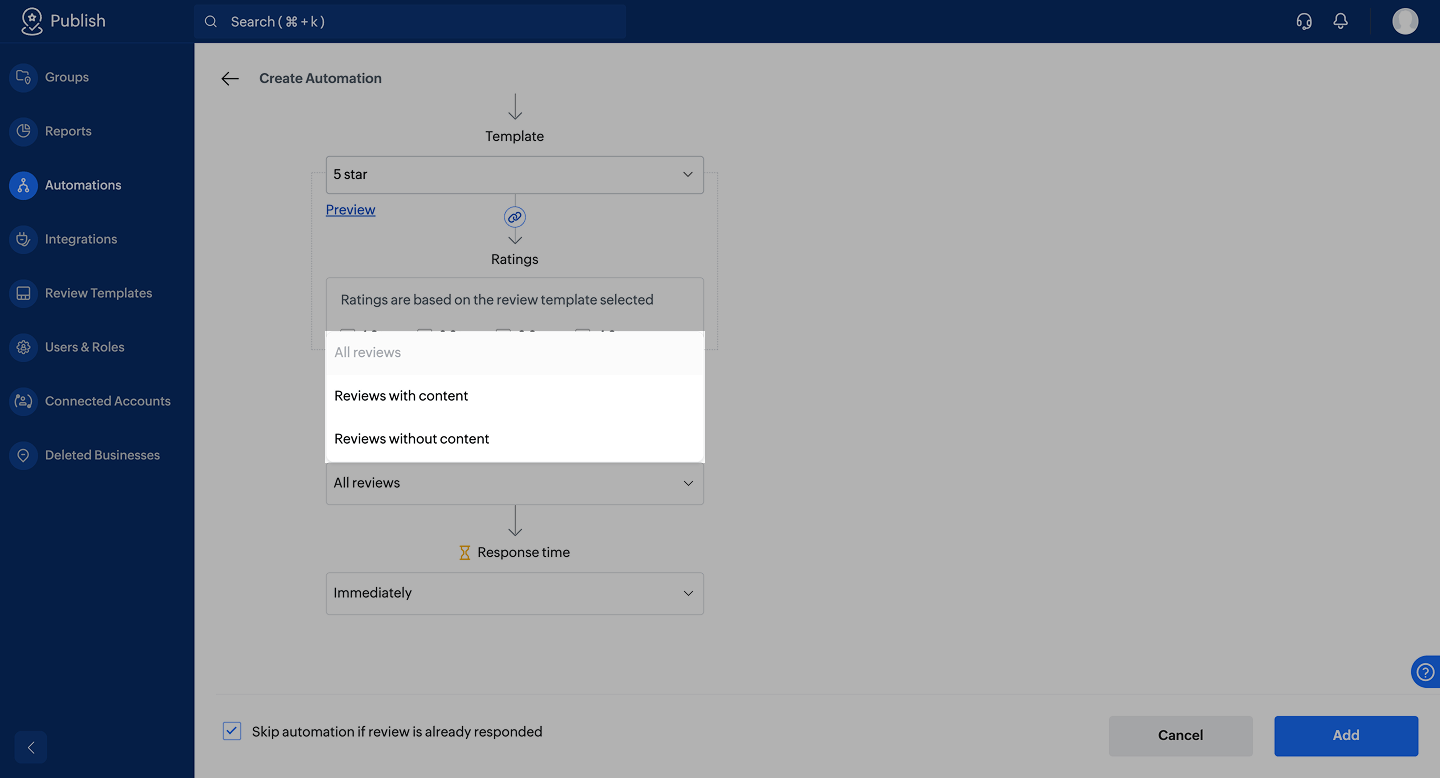The height and width of the screenshot is (778, 1440).
Task: Open Connected Accounts sidebar icon
Action: tap(23, 401)
